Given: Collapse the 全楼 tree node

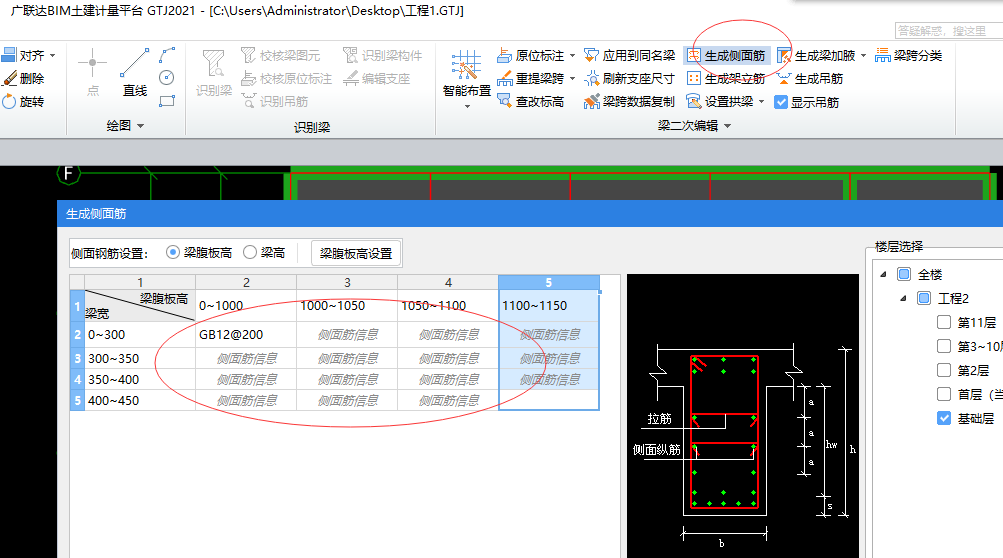Looking at the screenshot, I should click(883, 275).
